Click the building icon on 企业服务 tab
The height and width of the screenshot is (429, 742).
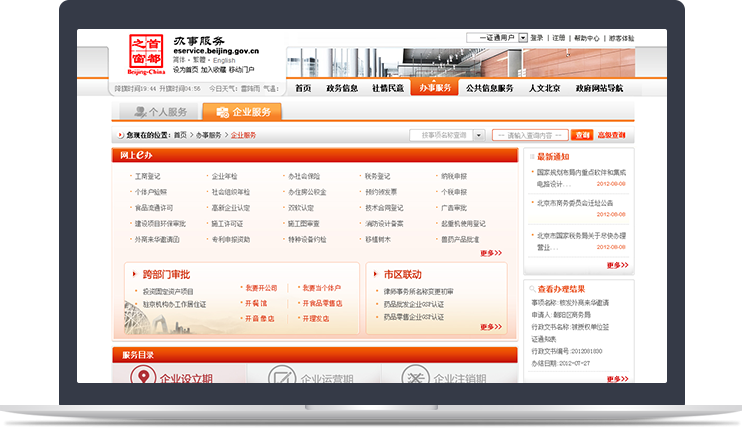tap(221, 112)
